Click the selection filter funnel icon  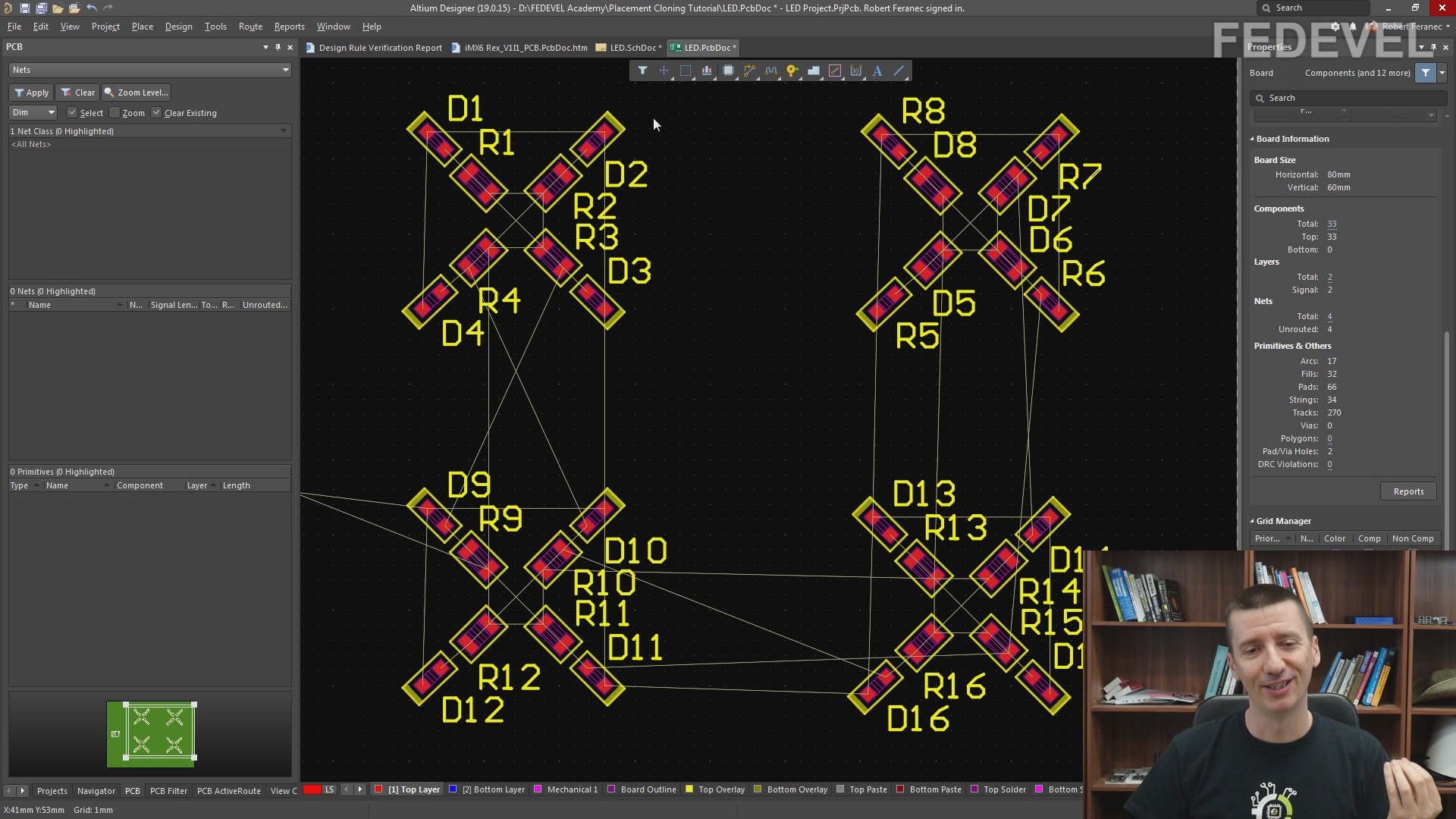(642, 71)
